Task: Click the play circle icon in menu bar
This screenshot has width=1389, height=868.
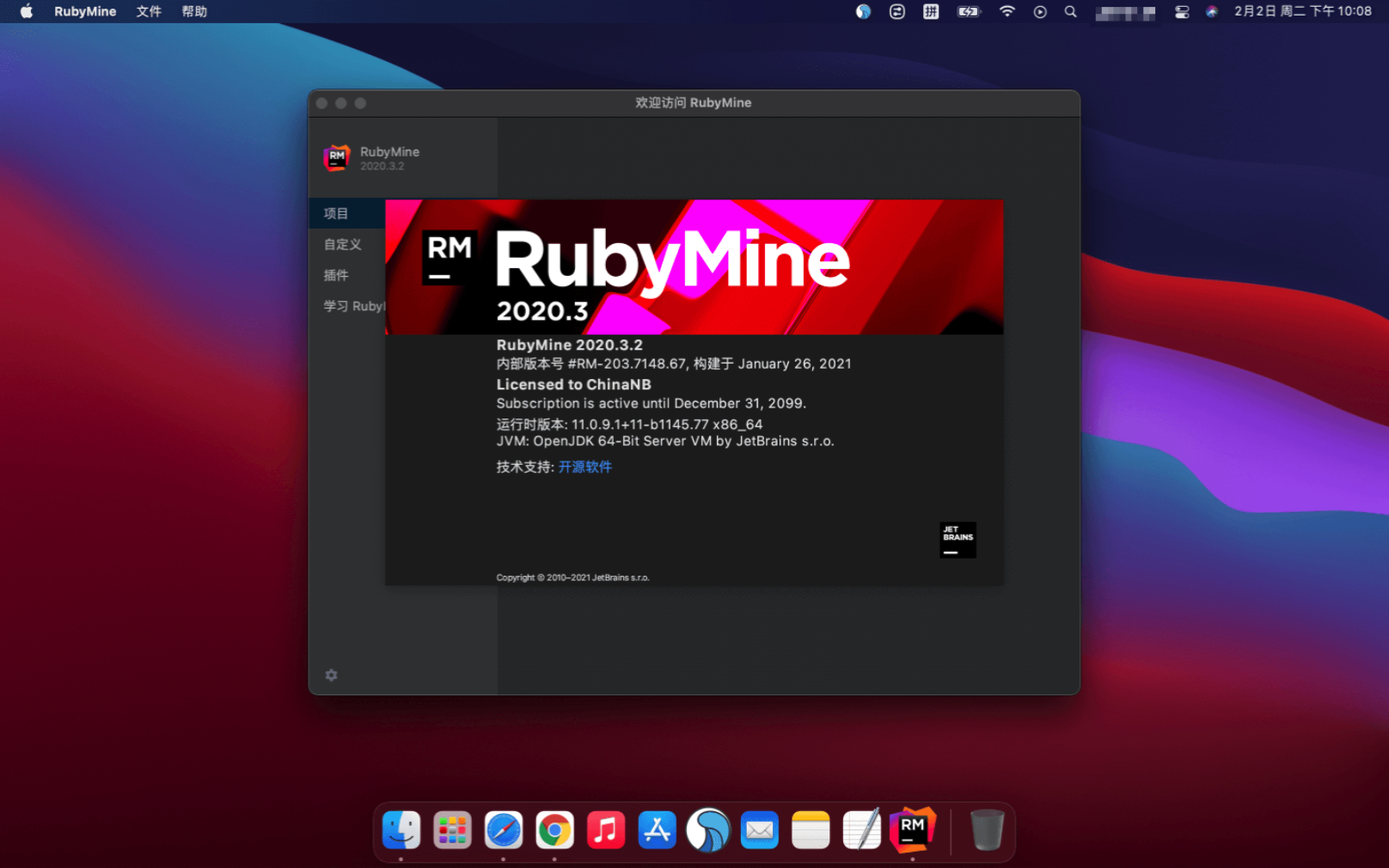Action: click(x=1040, y=11)
